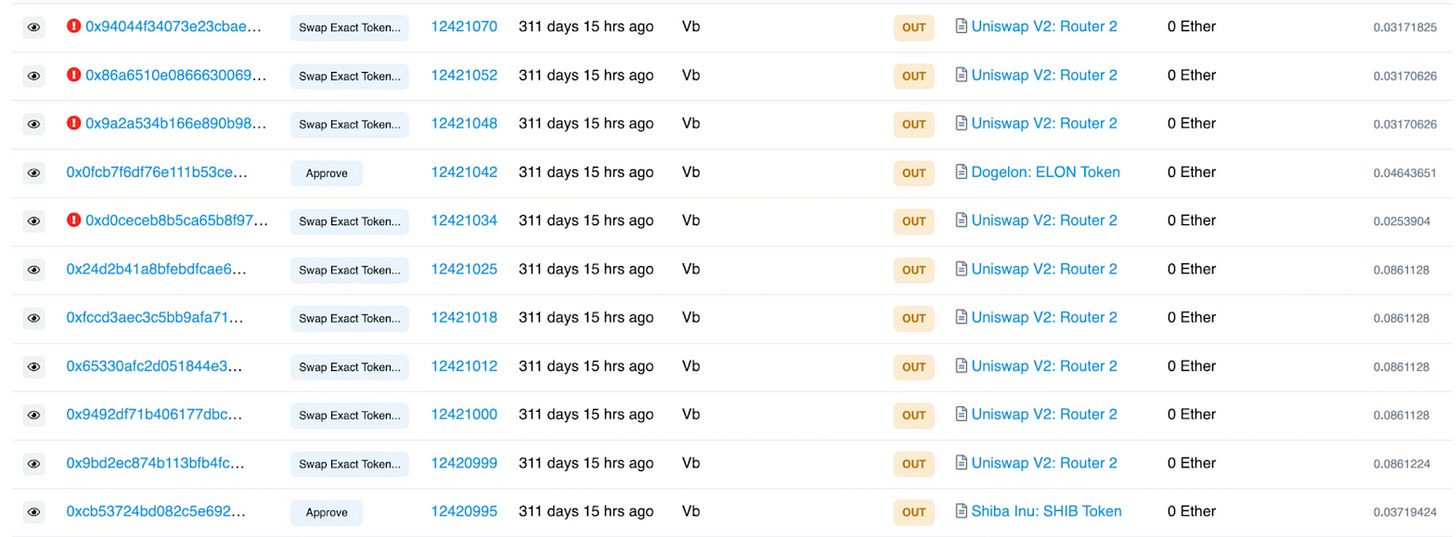Open block number 12420999
Viewport: 1456px width, 537px height.
[464, 463]
